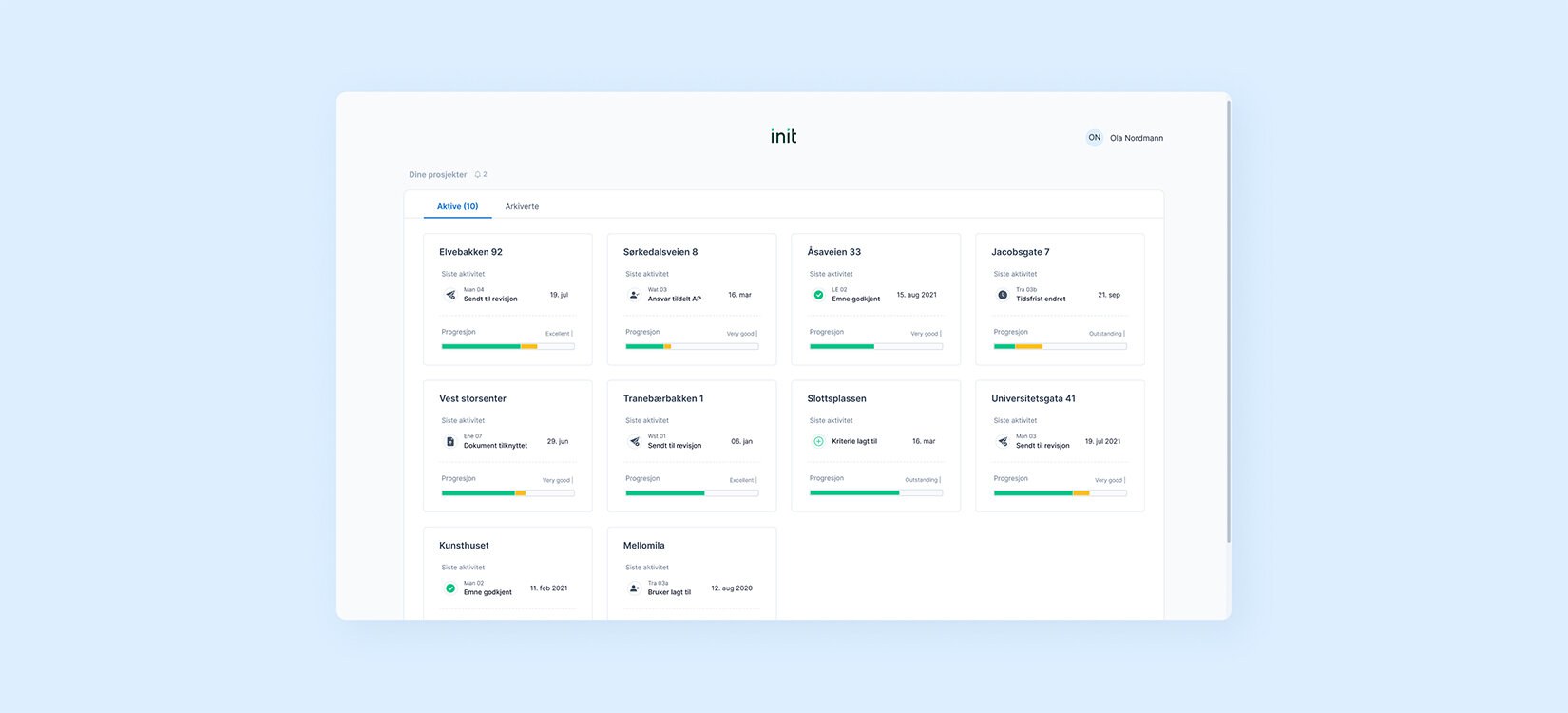Click the clock icon in Jacobsgate 7
The image size is (1568, 713).
[1003, 295]
